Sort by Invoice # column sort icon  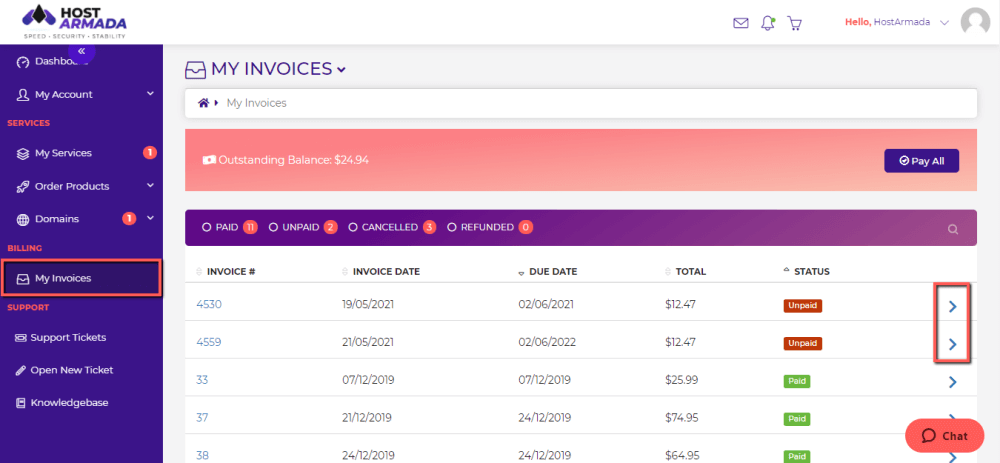[x=199, y=272]
